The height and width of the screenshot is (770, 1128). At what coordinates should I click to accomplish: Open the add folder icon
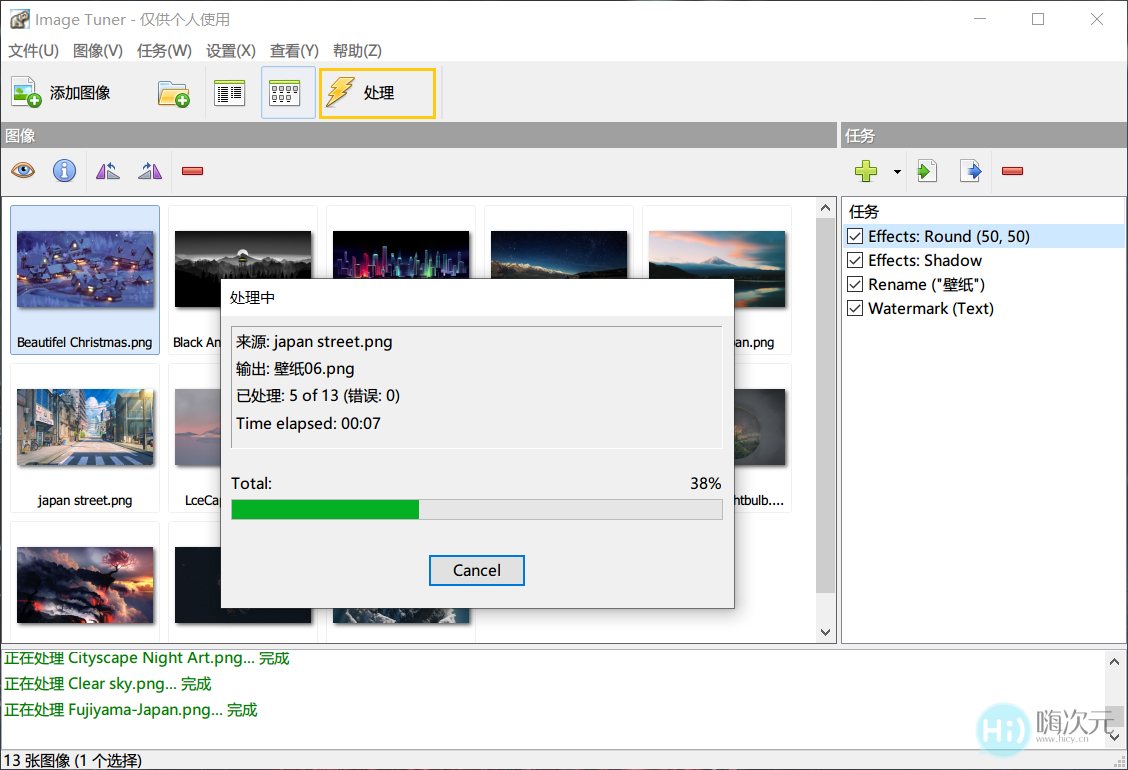[174, 92]
